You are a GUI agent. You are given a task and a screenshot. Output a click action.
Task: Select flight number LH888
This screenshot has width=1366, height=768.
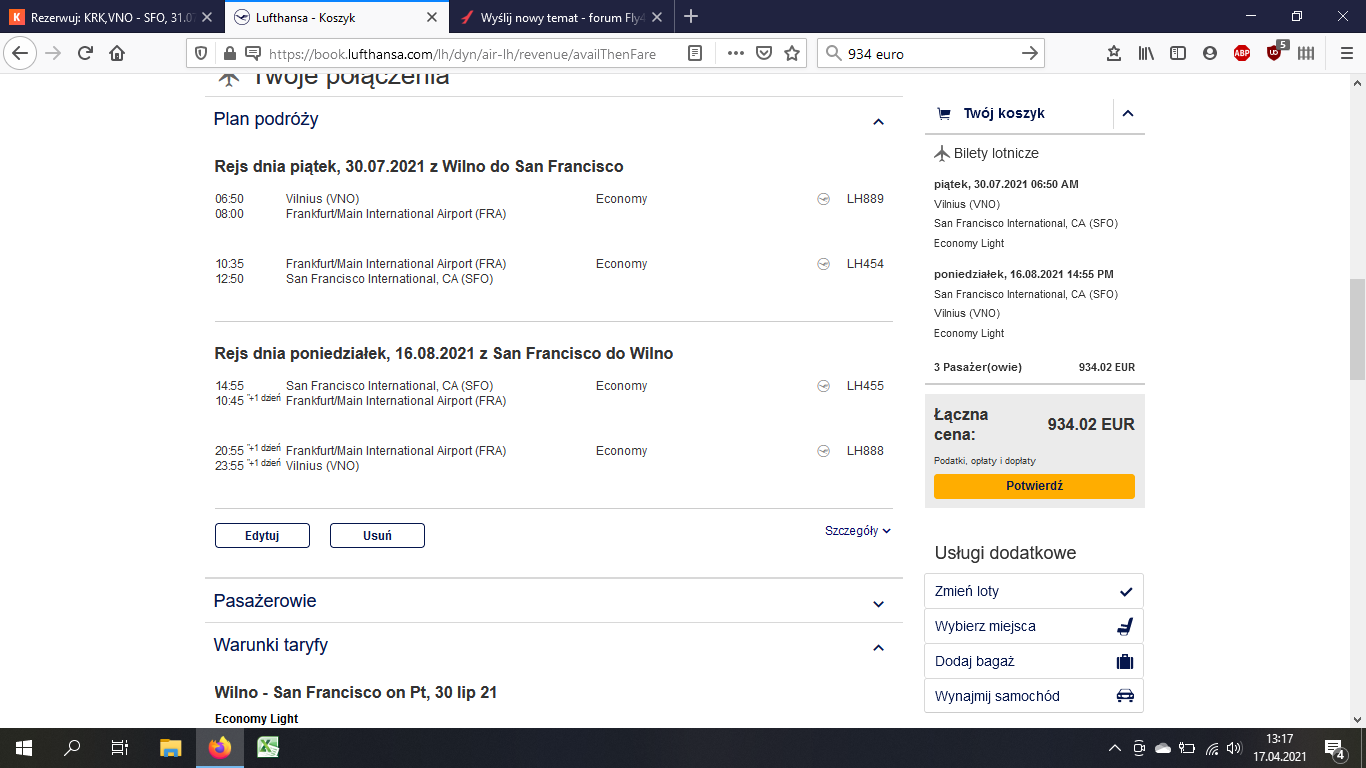pyautogui.click(x=865, y=451)
